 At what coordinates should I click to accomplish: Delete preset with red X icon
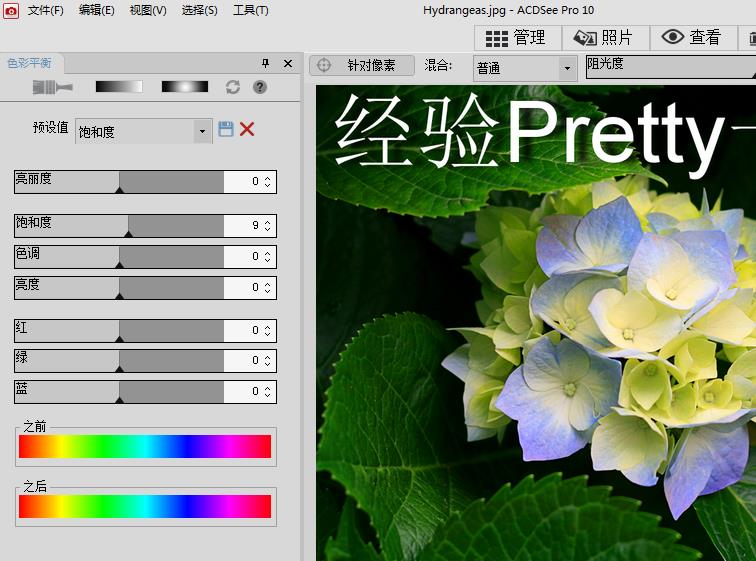[247, 129]
